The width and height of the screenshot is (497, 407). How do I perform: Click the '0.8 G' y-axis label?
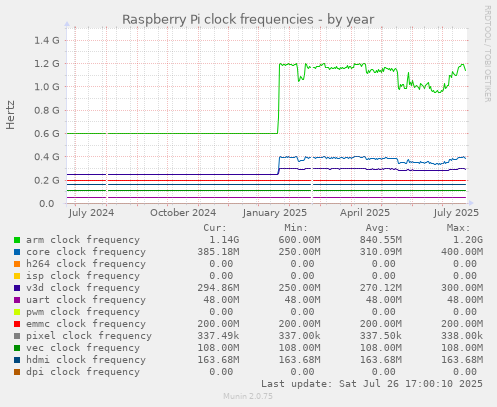click(x=47, y=110)
